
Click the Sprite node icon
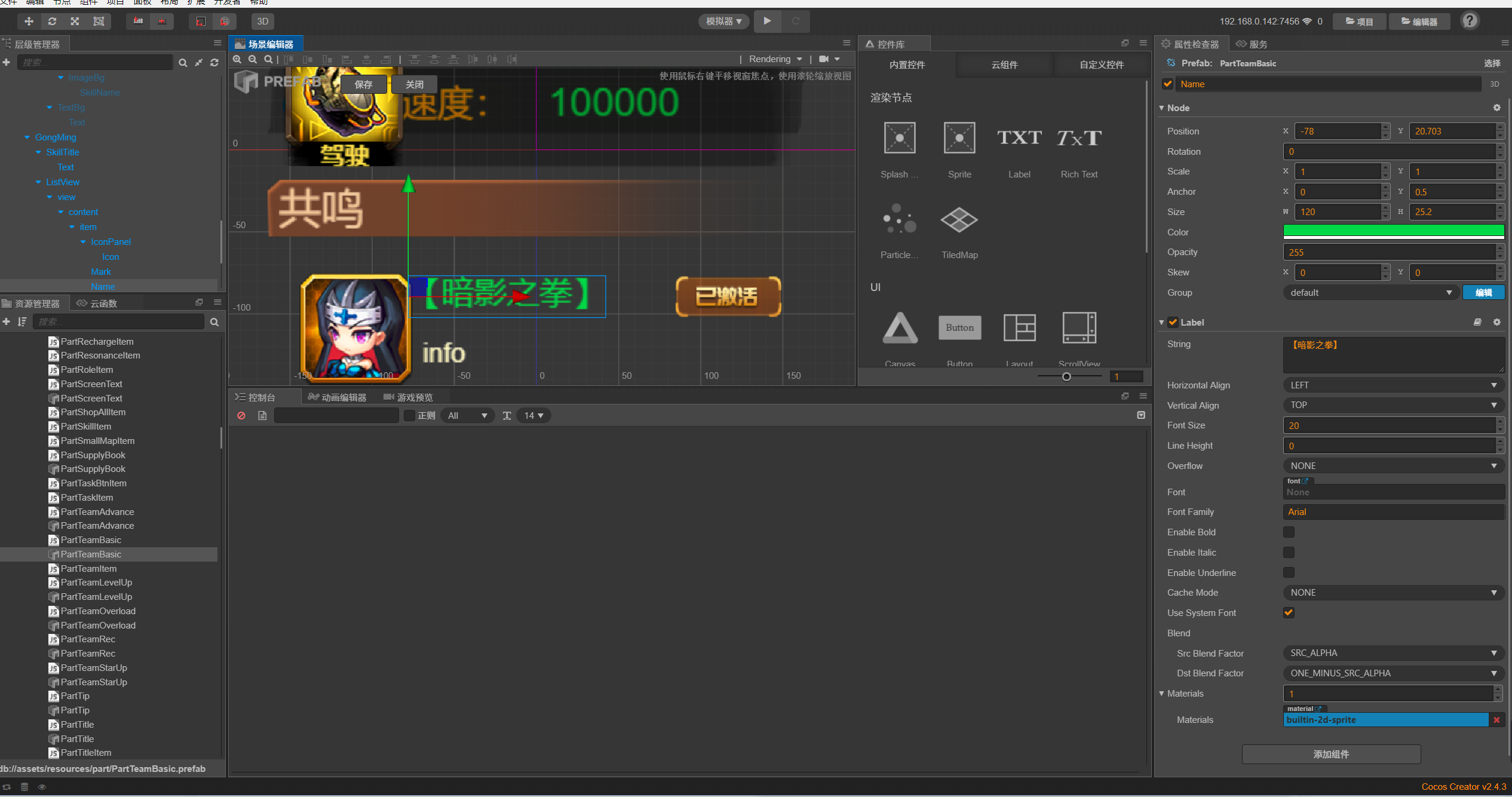click(959, 139)
